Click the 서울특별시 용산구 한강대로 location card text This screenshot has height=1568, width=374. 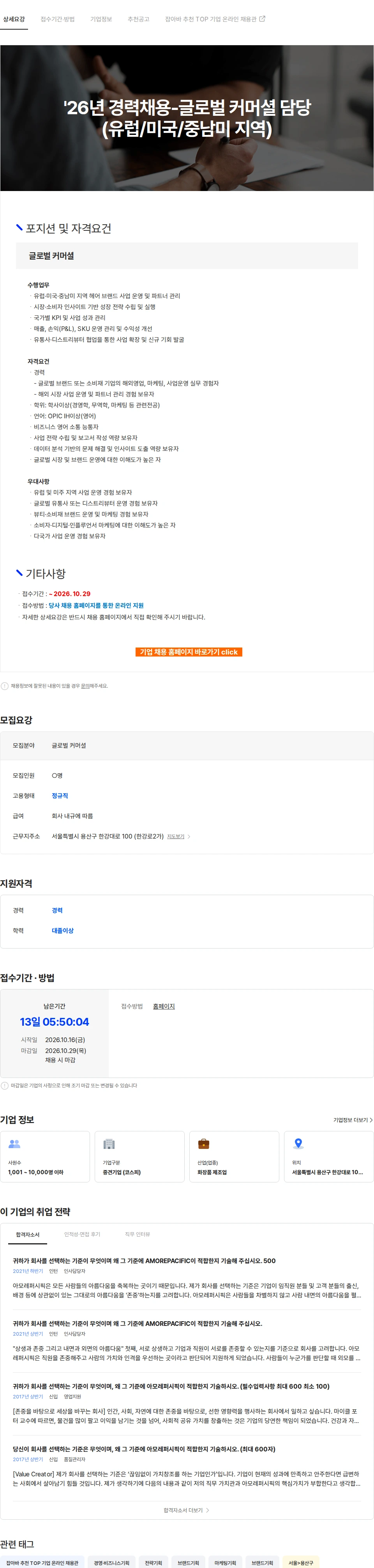tap(327, 1172)
